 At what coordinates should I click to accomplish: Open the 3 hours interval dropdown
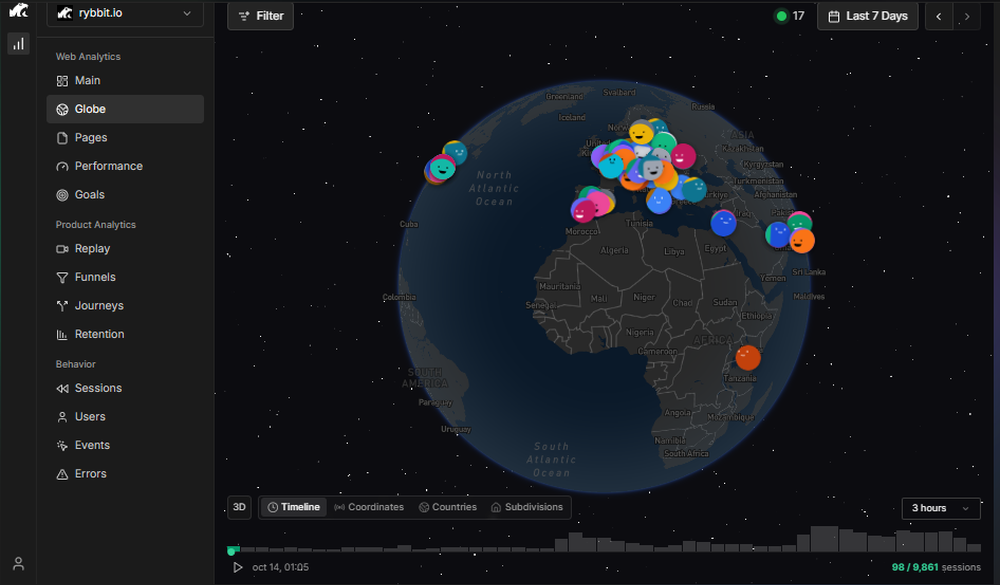[x=939, y=508]
